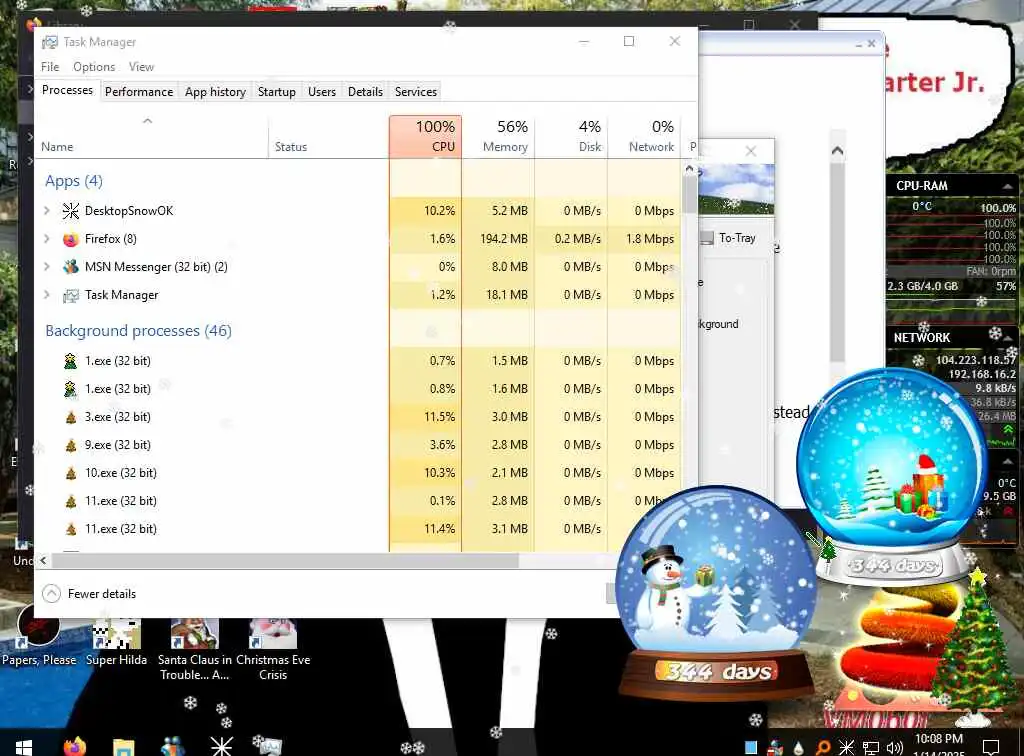Sort processes by Disk column
Screen dimensions: 1024x756
click(x=571, y=136)
